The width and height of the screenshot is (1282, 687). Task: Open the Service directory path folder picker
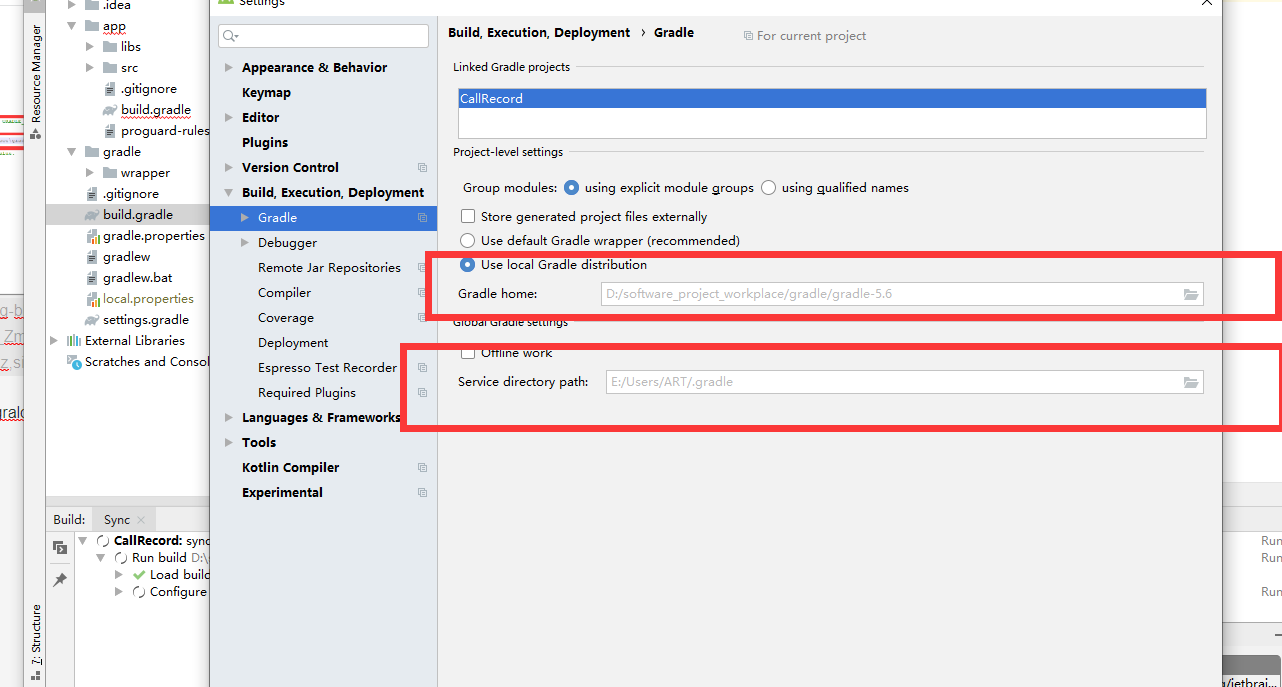(1191, 381)
